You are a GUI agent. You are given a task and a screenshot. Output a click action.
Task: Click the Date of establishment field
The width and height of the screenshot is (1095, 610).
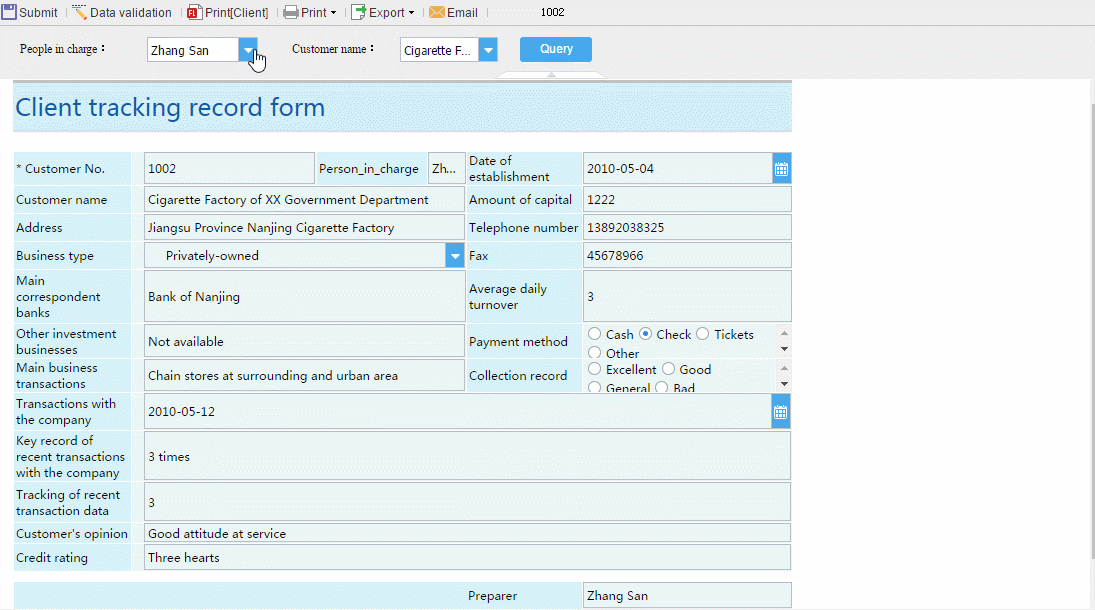(677, 168)
